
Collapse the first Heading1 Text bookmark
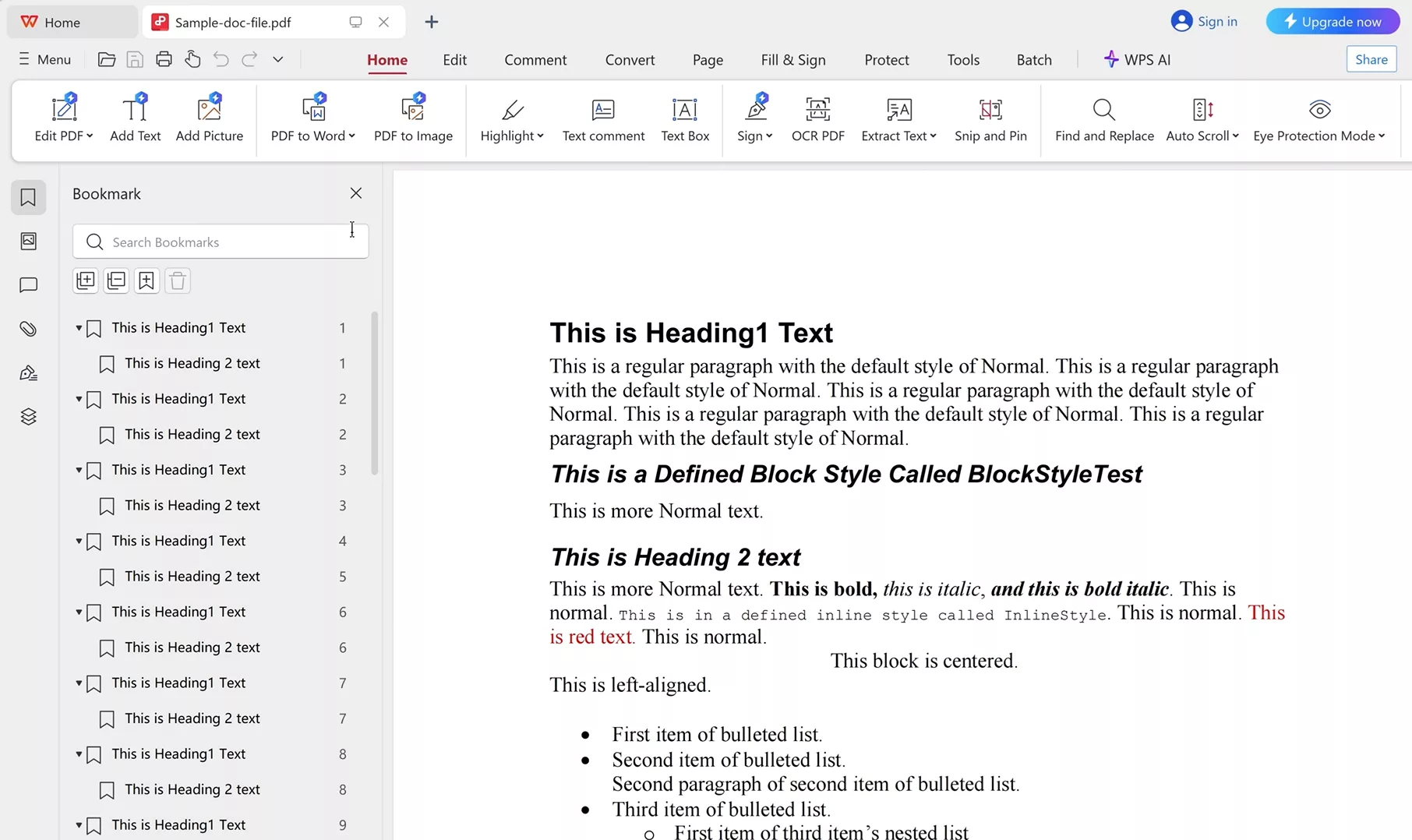79,328
